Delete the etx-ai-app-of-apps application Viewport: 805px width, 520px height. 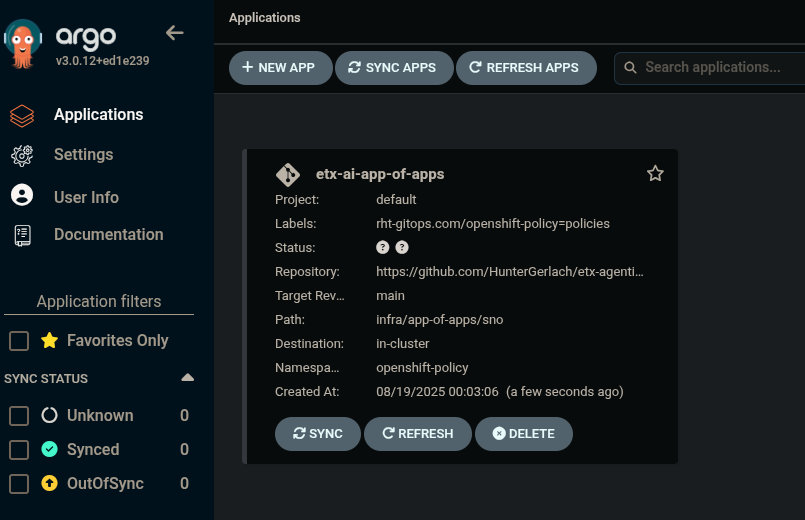click(524, 434)
